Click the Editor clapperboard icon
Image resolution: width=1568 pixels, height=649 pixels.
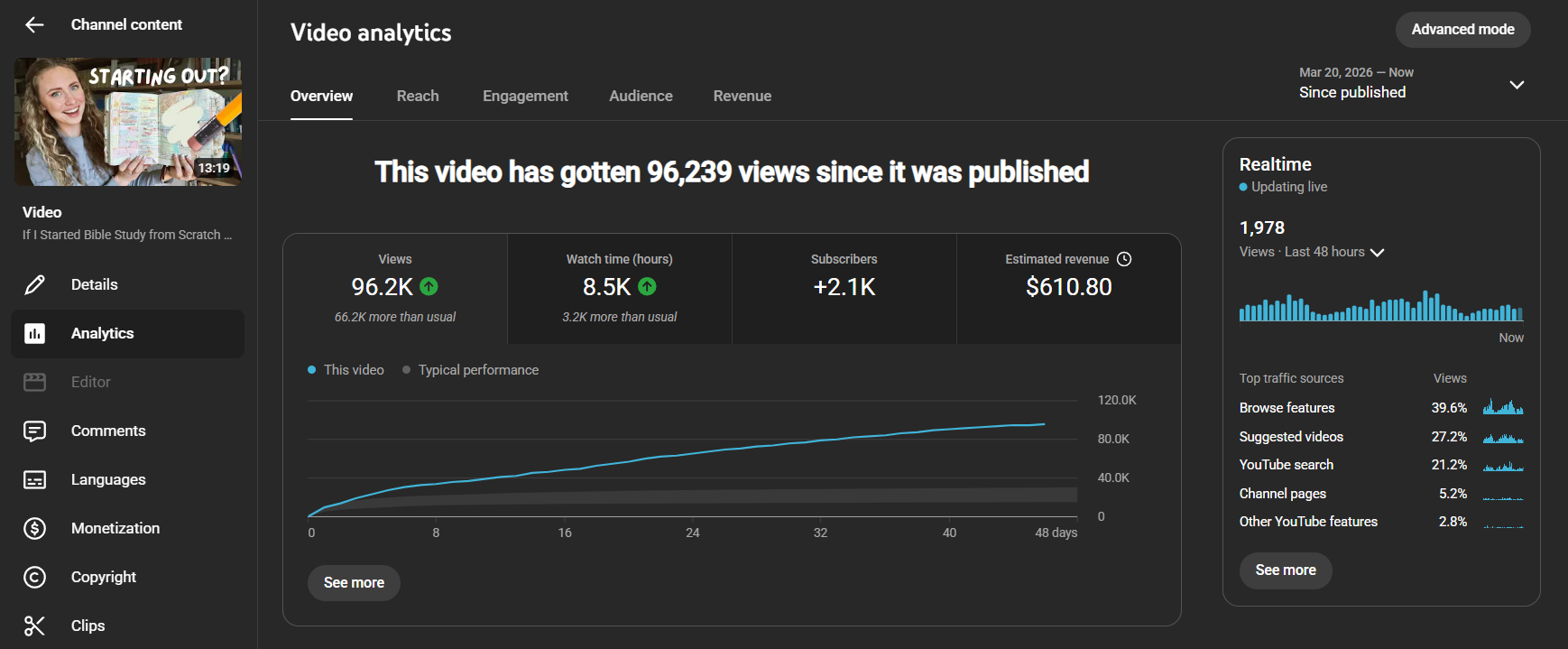tap(34, 383)
